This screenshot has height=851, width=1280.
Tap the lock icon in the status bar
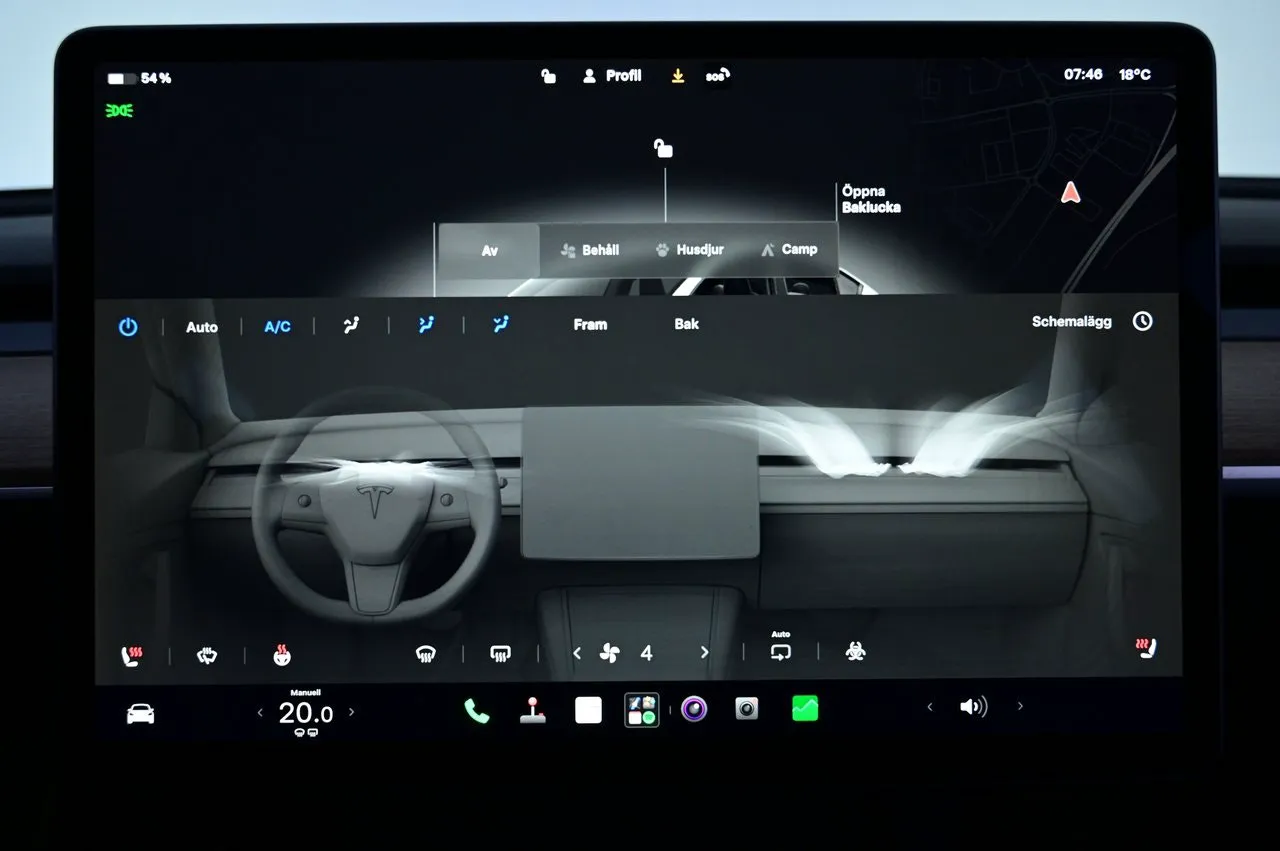(x=548, y=76)
